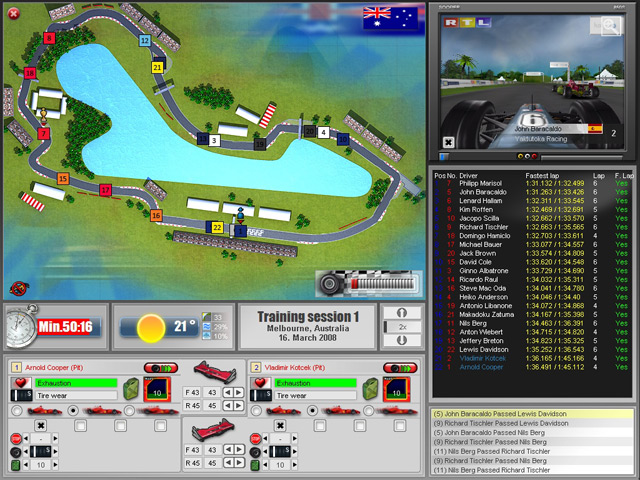Click Arnold Cooper's green fuel canister icon
Viewport: 640px width, 480px height.
click(x=129, y=387)
